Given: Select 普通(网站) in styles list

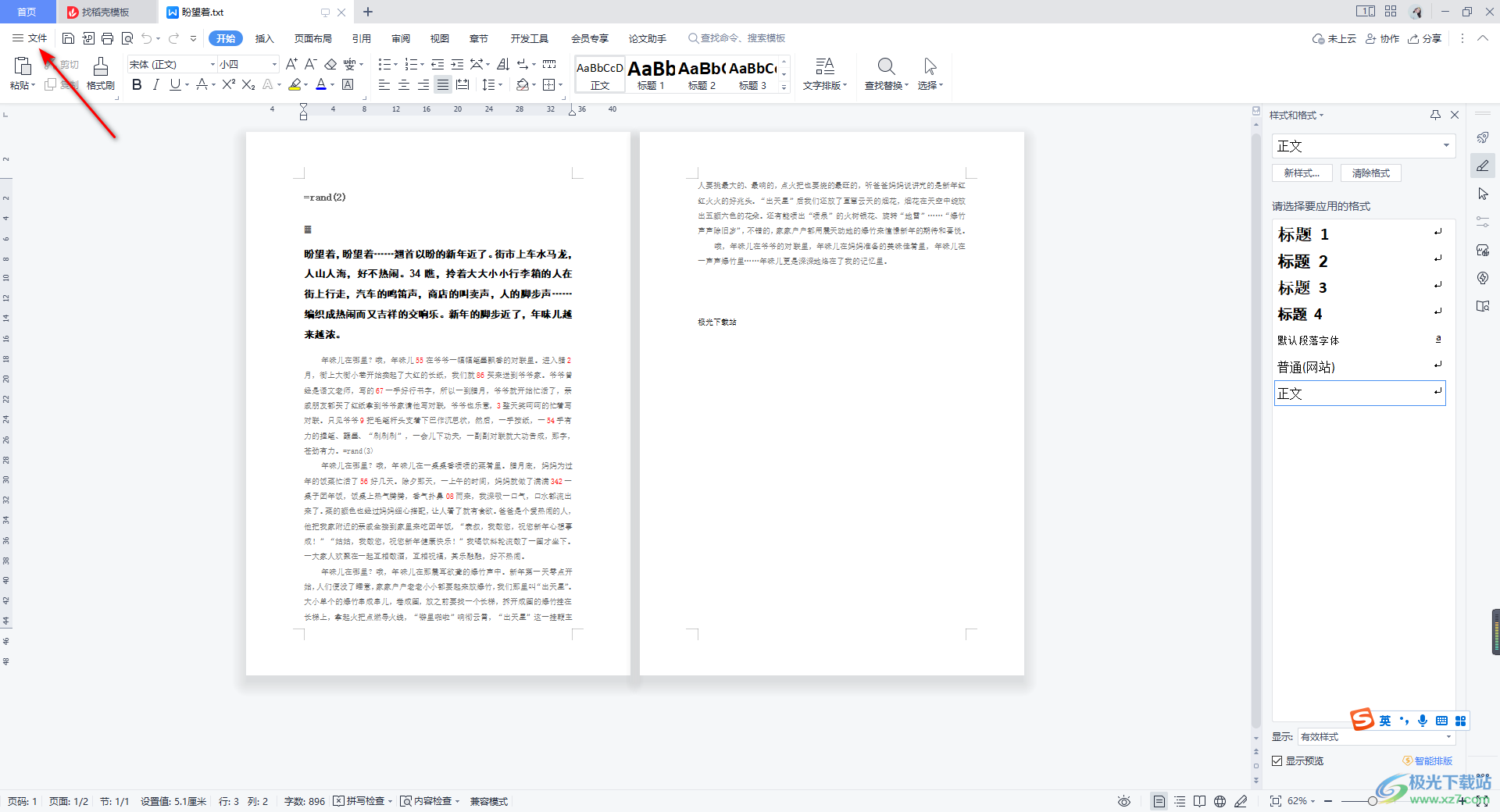Looking at the screenshot, I should click(x=1359, y=367).
